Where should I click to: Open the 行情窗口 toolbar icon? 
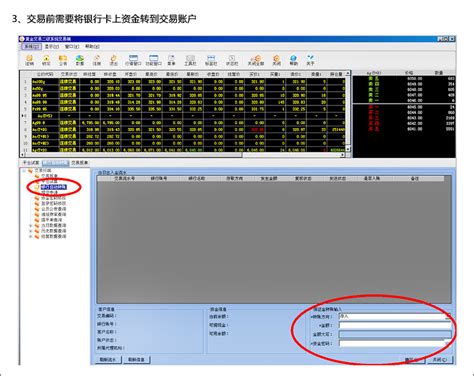point(133,60)
